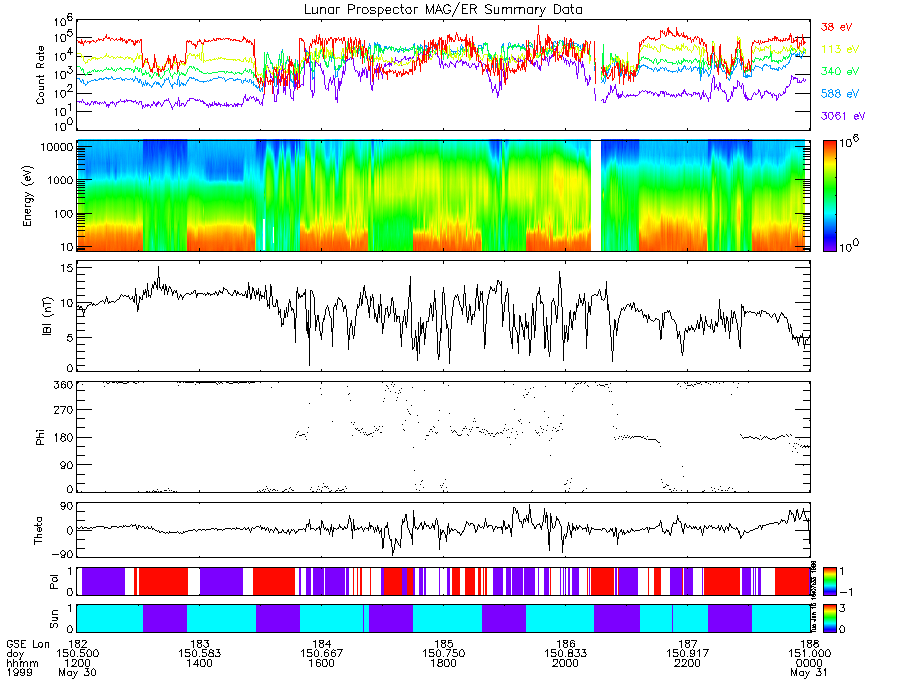Click the 'doy' row label

[x=15, y=654]
